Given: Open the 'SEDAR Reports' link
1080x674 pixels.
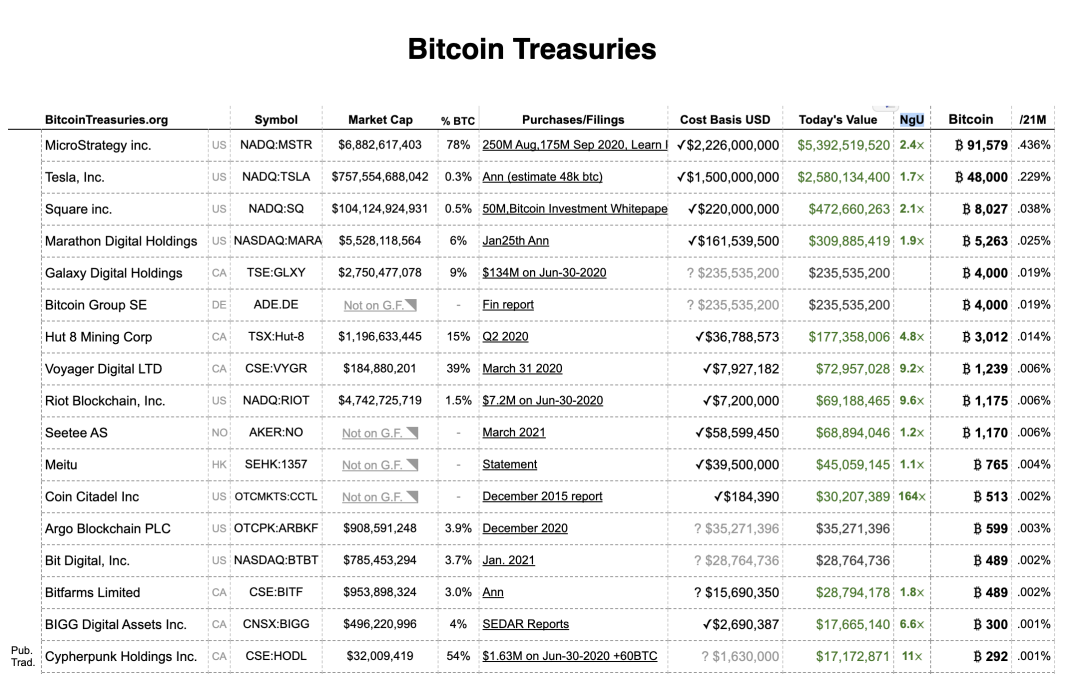Looking at the screenshot, I should pos(525,624).
